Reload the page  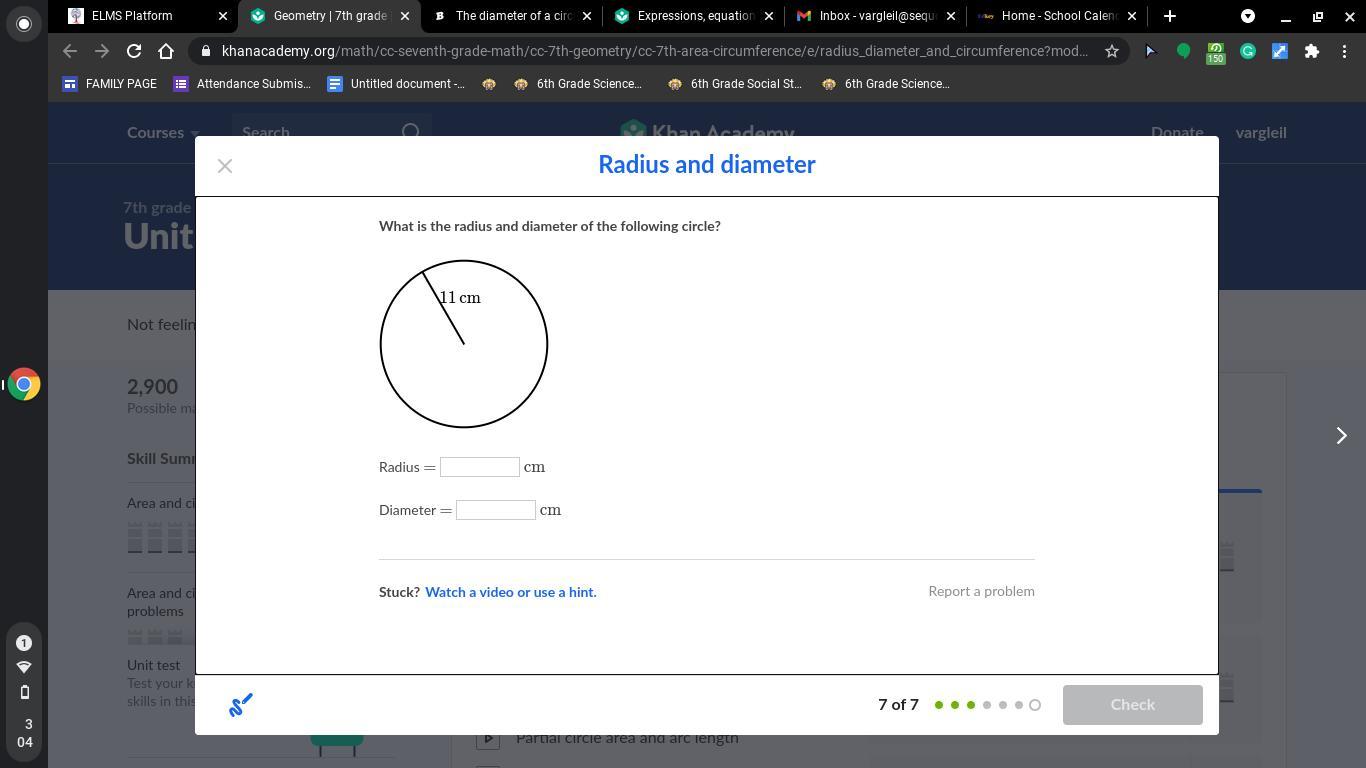(134, 51)
